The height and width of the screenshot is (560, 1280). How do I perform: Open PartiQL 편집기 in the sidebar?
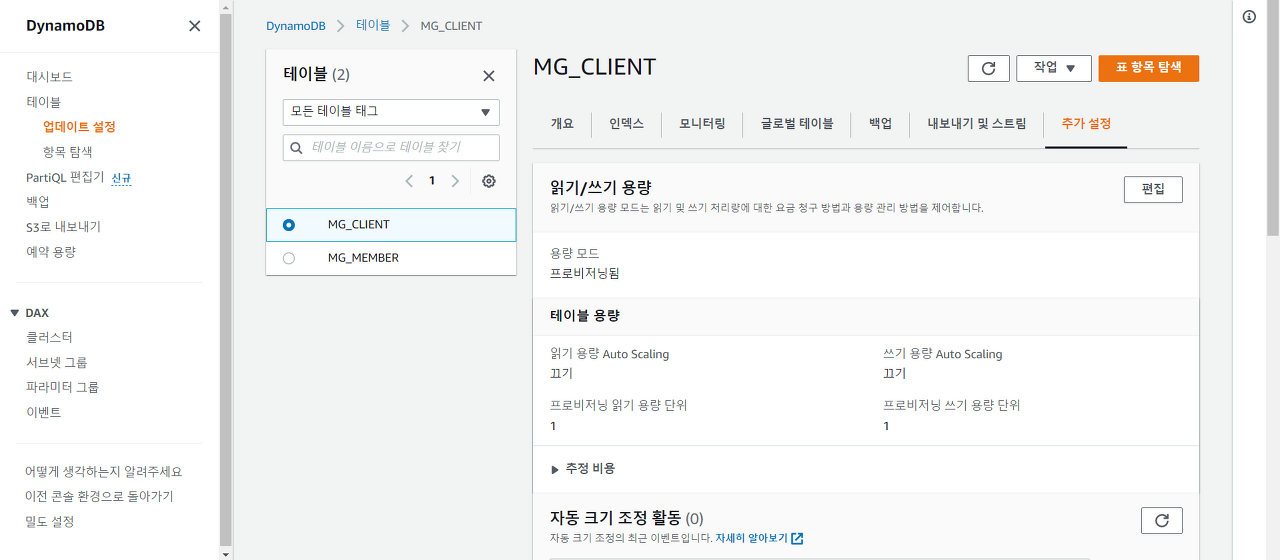point(65,177)
